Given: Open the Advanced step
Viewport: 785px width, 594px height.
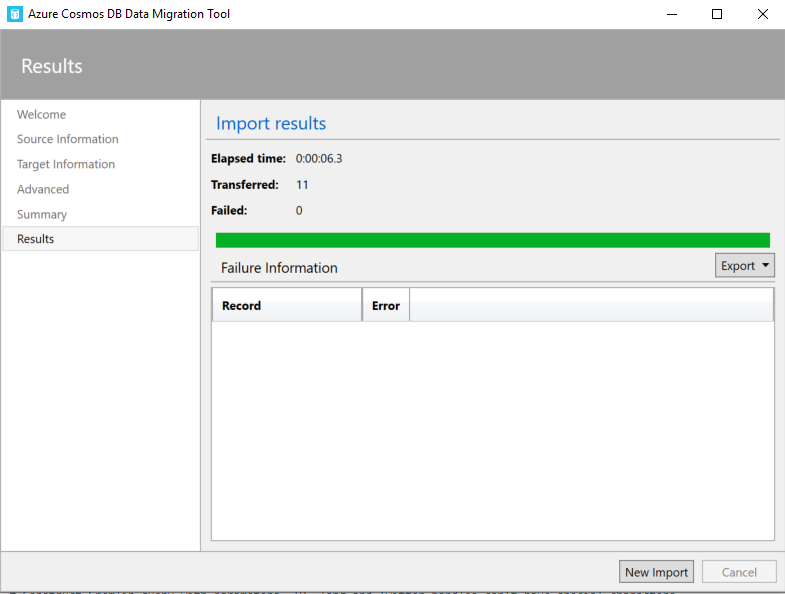Looking at the screenshot, I should click(43, 189).
